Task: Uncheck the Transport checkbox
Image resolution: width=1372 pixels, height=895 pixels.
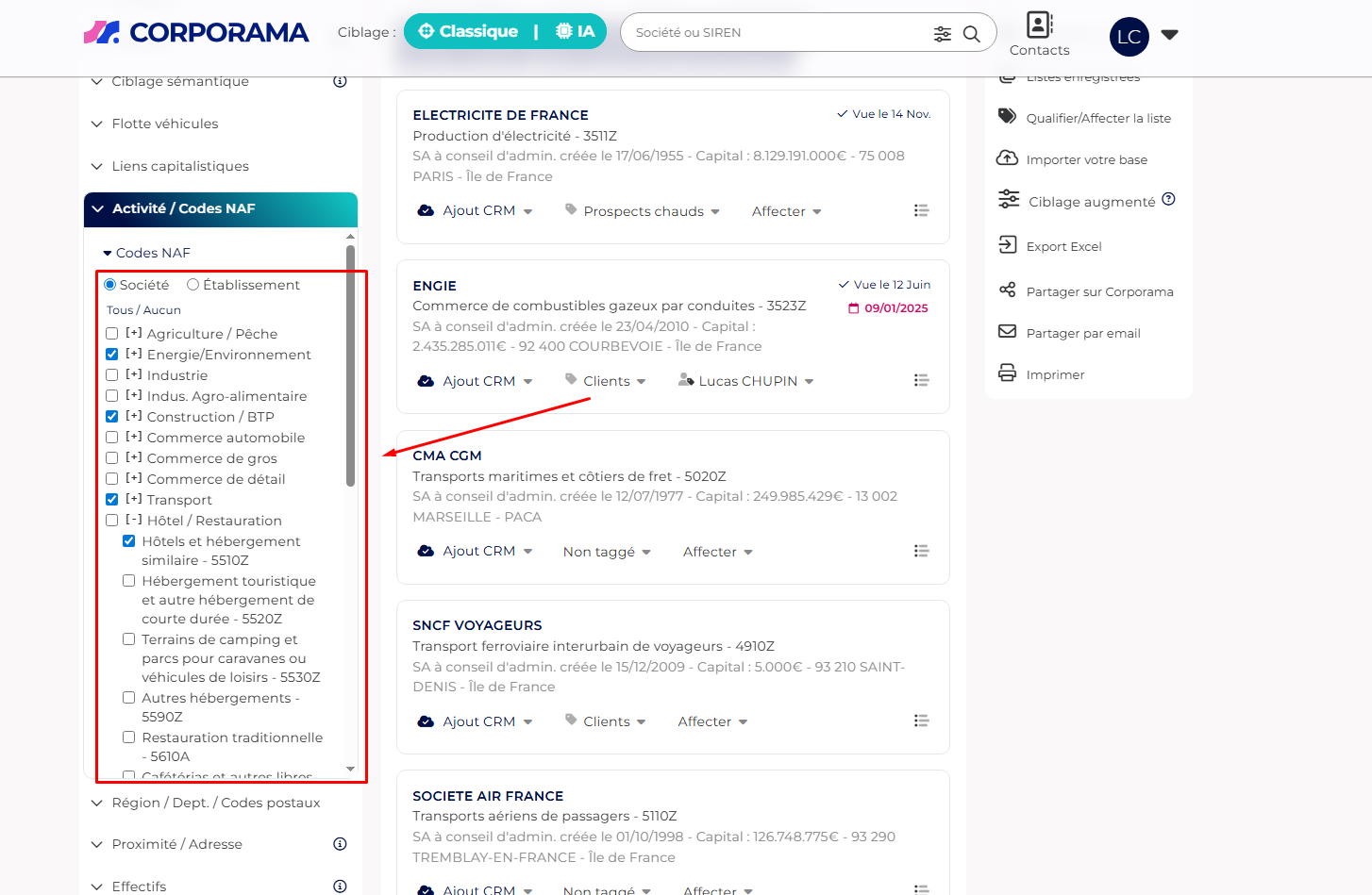Action: coord(112,500)
